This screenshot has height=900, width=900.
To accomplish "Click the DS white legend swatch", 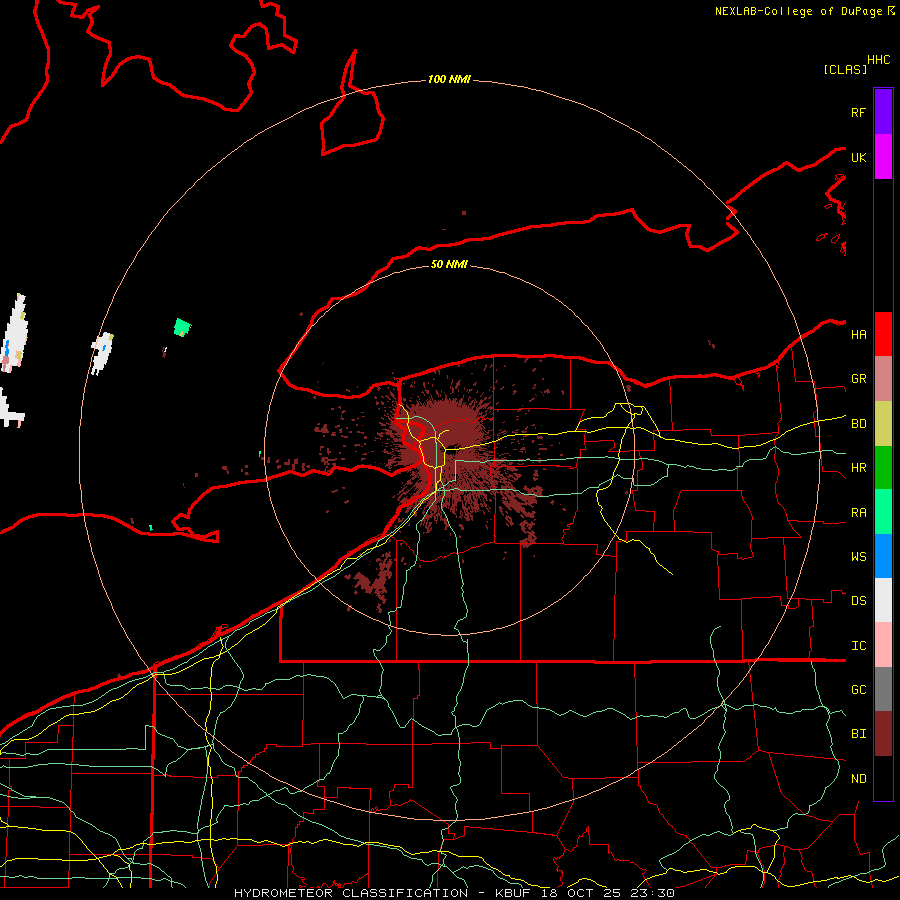I will 883,600.
